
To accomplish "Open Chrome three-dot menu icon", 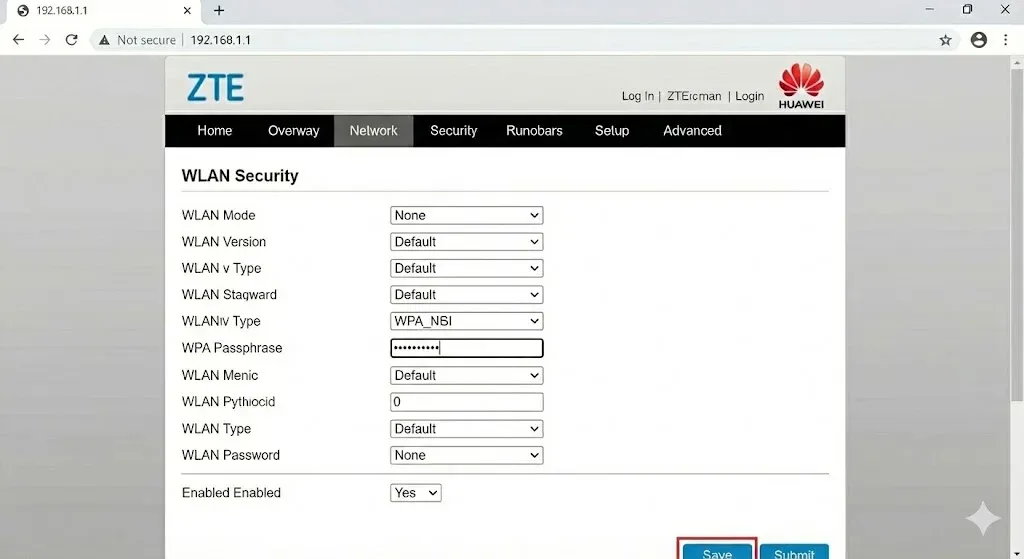I will tap(1005, 40).
